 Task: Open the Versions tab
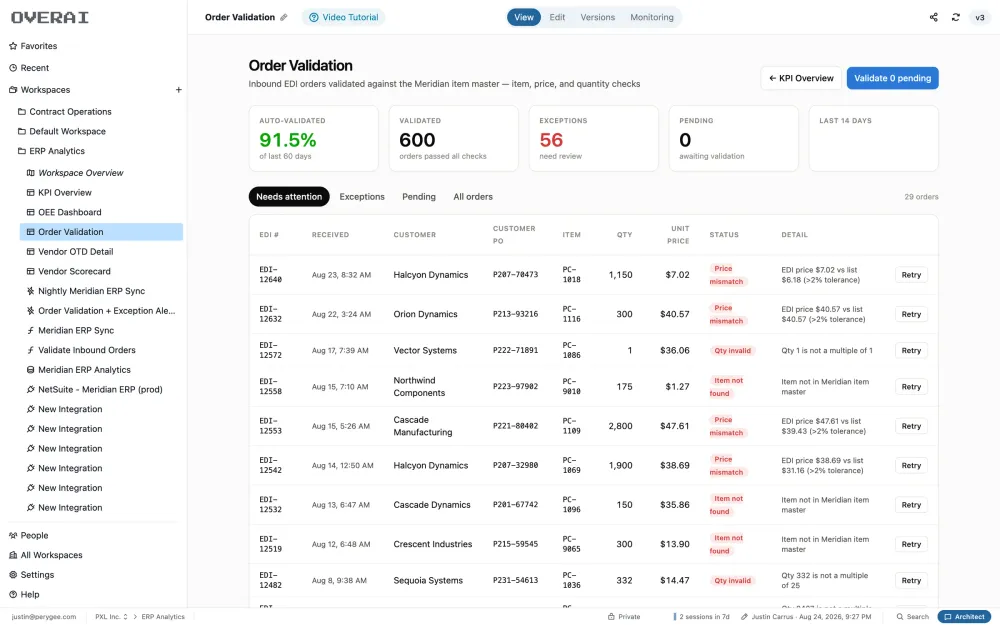[598, 17]
